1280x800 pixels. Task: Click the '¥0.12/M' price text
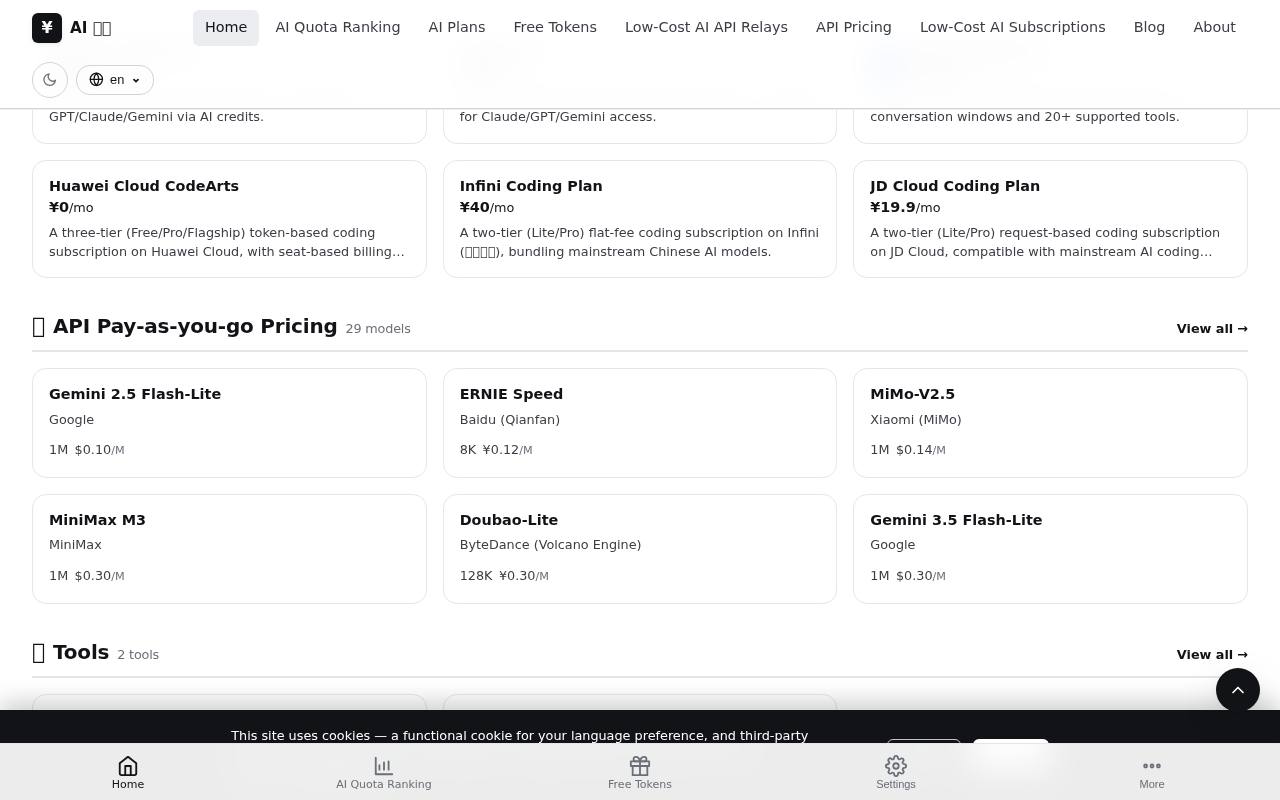coord(508,450)
